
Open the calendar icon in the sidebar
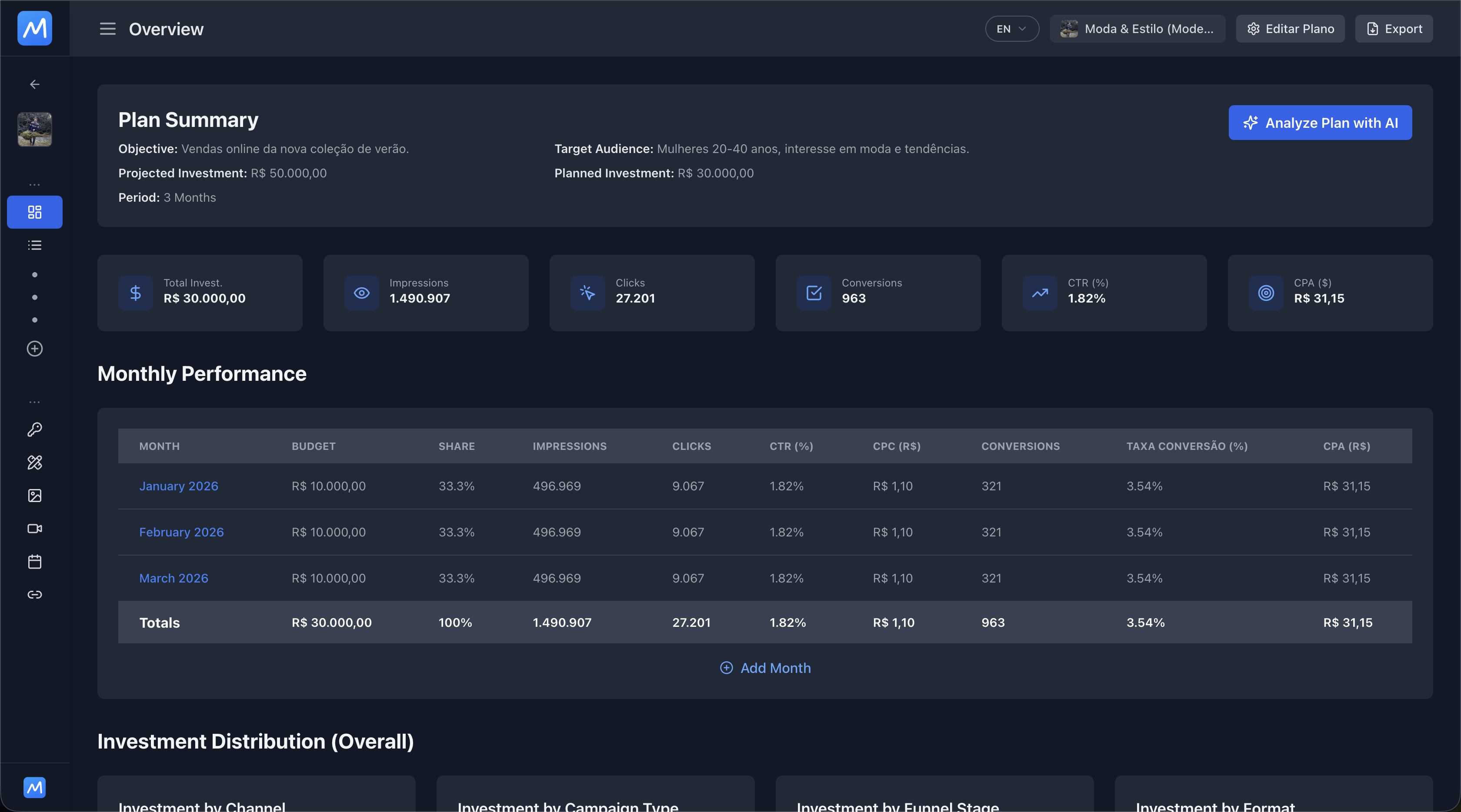pos(34,561)
